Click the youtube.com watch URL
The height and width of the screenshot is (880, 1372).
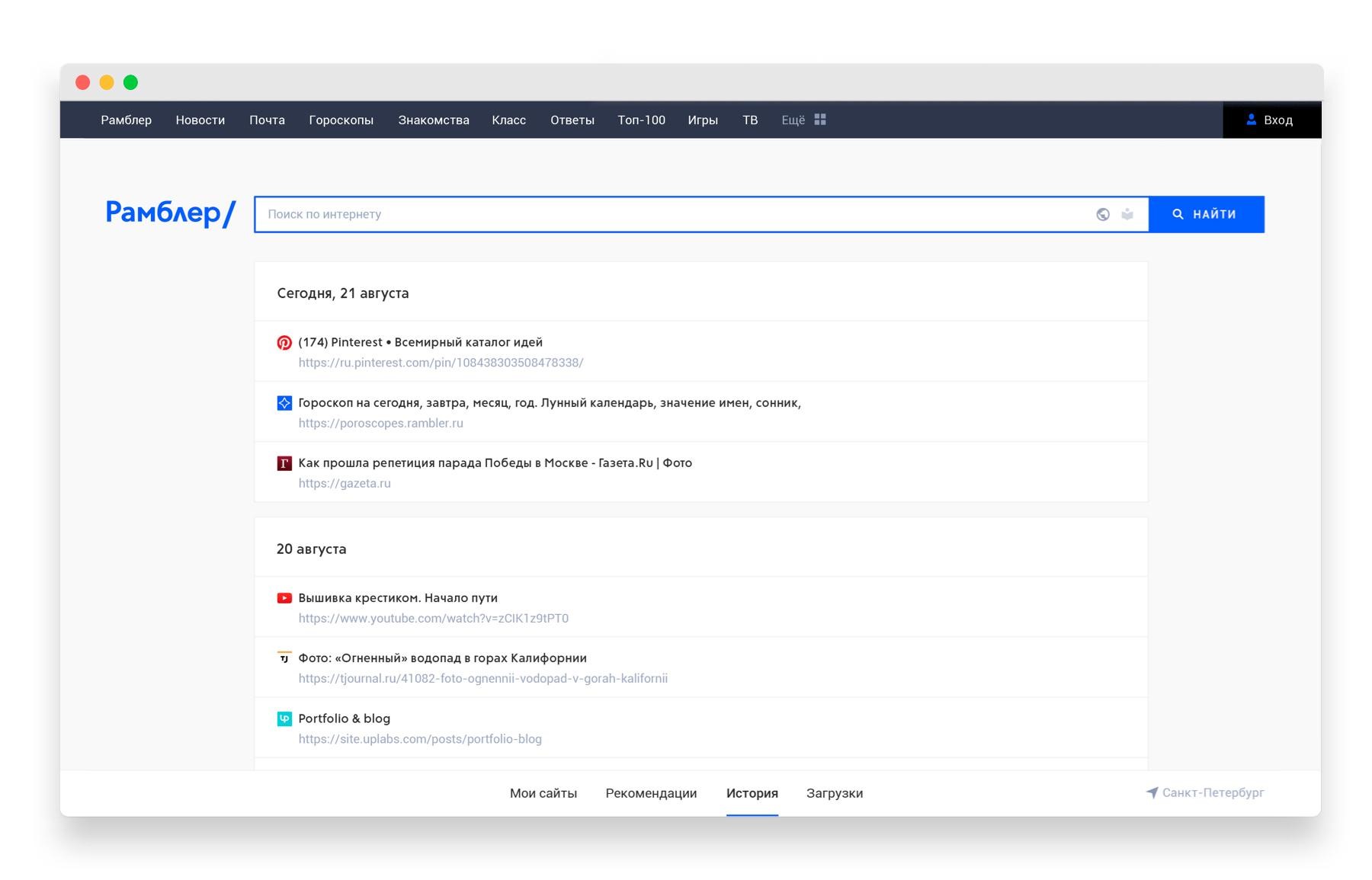434,618
